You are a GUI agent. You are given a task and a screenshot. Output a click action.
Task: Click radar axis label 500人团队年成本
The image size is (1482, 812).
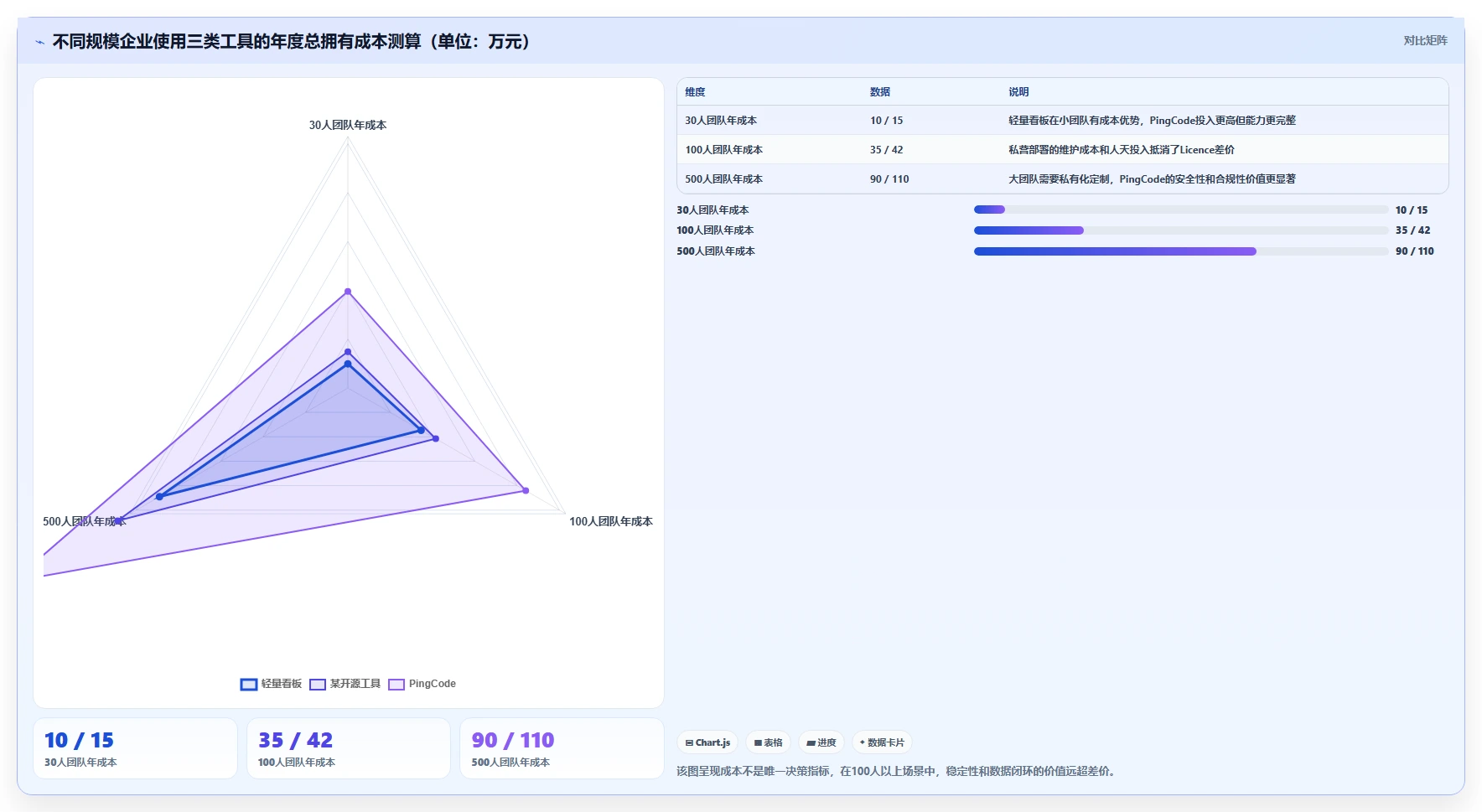pyautogui.click(x=84, y=521)
